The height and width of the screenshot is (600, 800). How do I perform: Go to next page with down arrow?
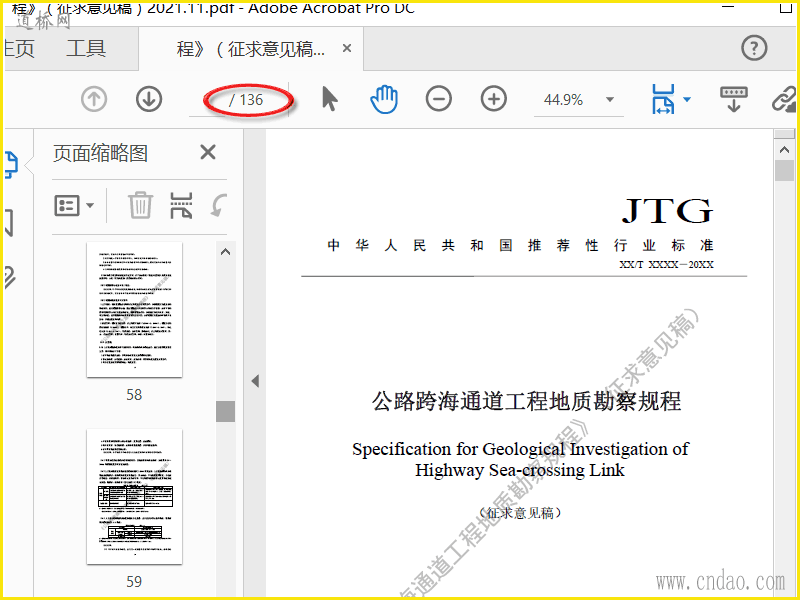tap(149, 99)
